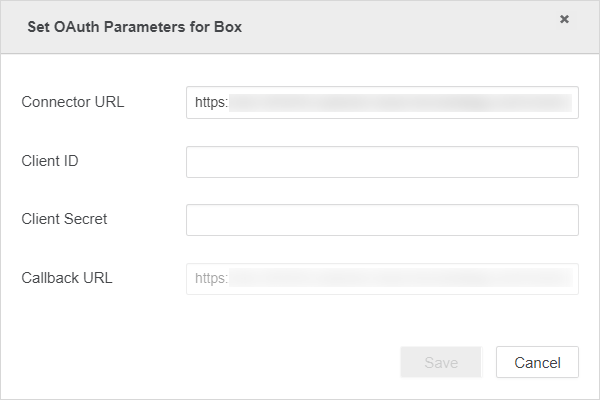Click the dialog title mentioning Box
Image resolution: width=600 pixels, height=400 pixels.
(x=134, y=27)
